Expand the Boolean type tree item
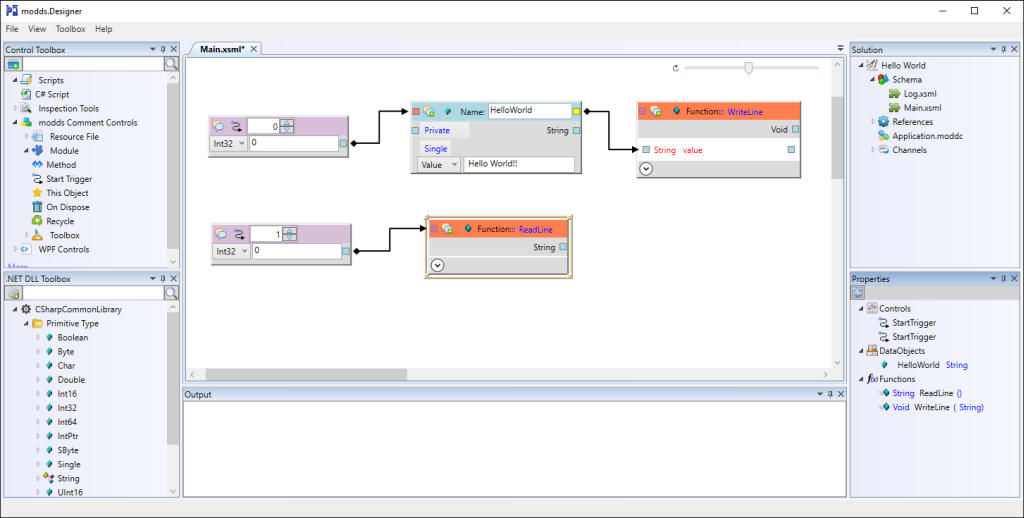This screenshot has height=518, width=1024. point(38,338)
